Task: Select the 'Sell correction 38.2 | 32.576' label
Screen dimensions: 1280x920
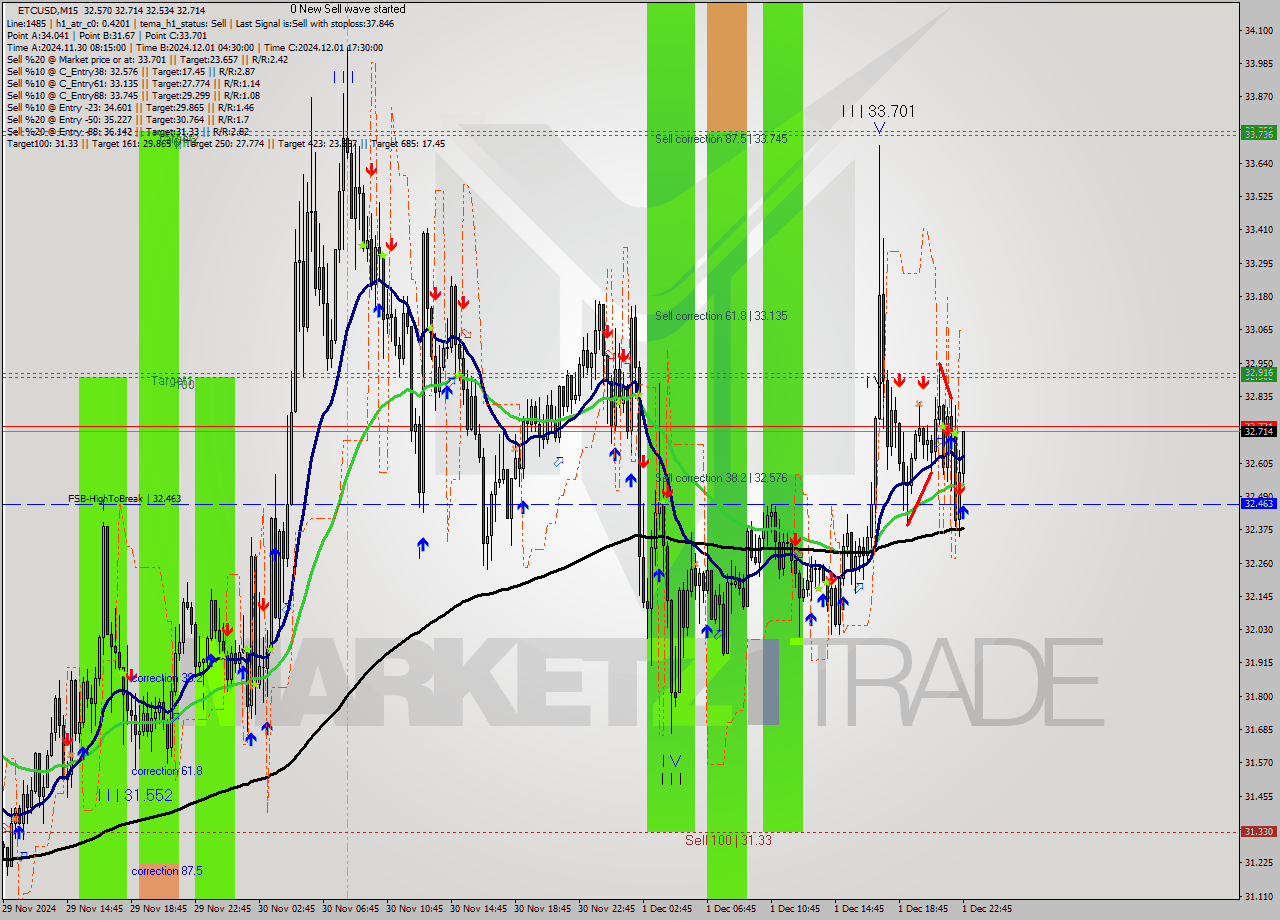Action: click(721, 478)
